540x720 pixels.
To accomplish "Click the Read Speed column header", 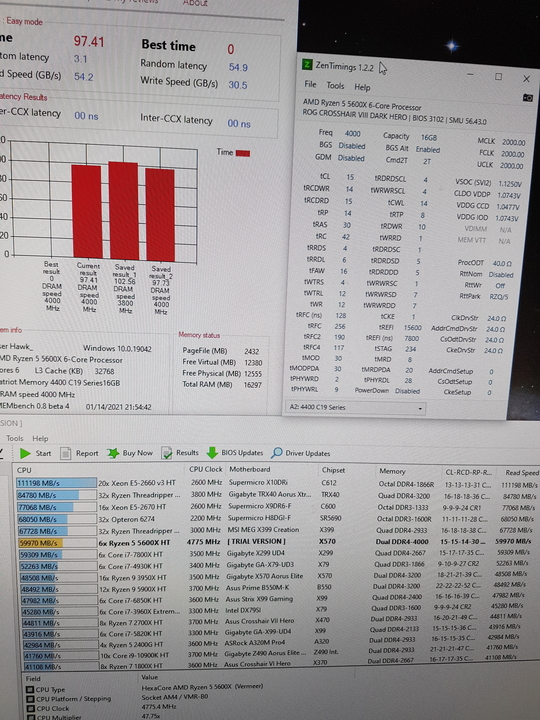I will pyautogui.click(x=522, y=472).
